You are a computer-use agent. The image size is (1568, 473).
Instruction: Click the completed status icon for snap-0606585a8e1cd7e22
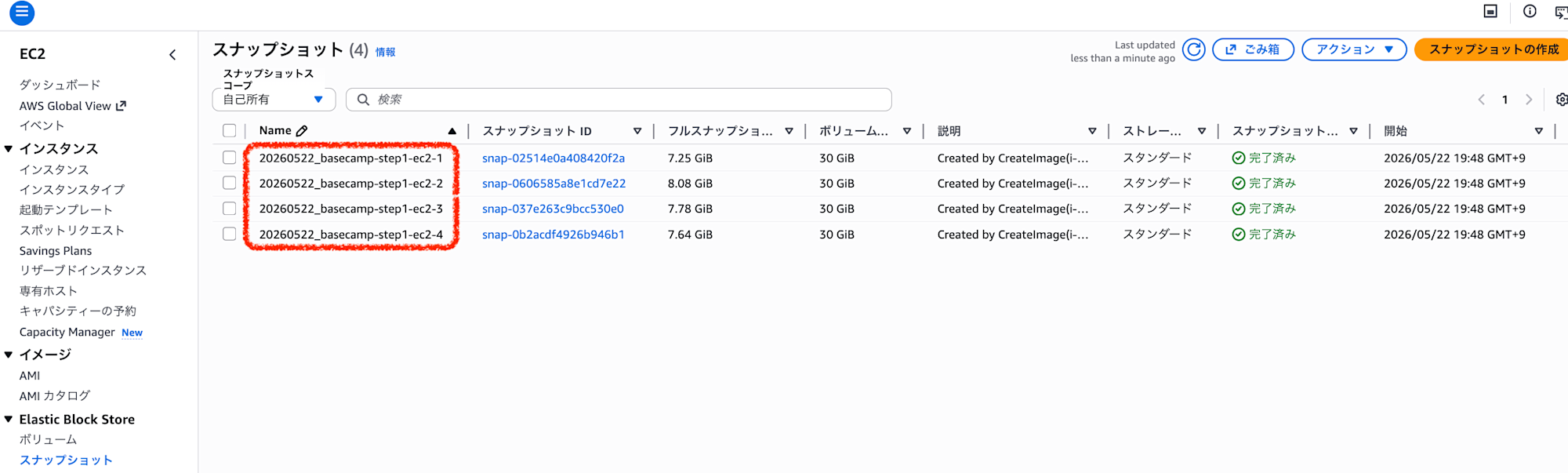pyautogui.click(x=1239, y=184)
